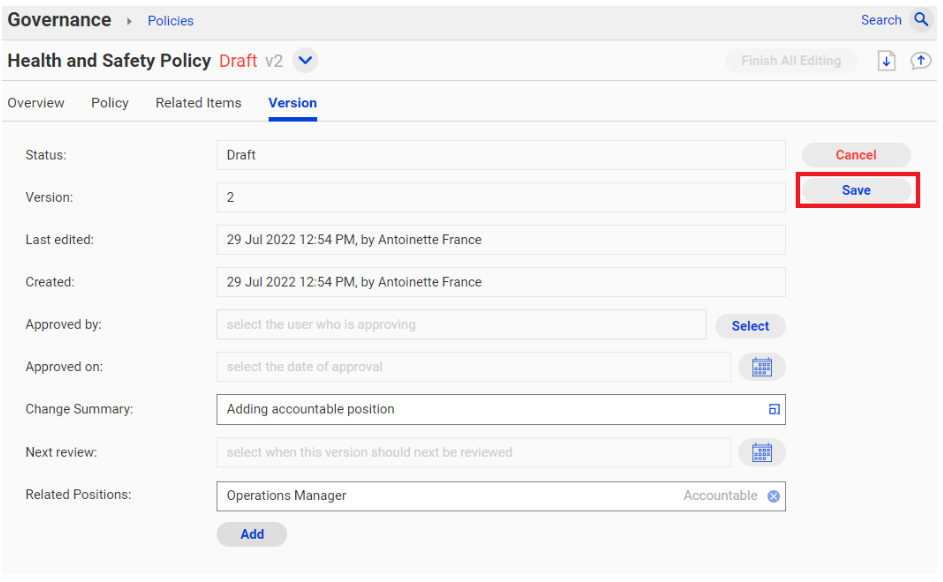Switch to the Overview tab
Image resolution: width=943 pixels, height=582 pixels.
(x=36, y=103)
